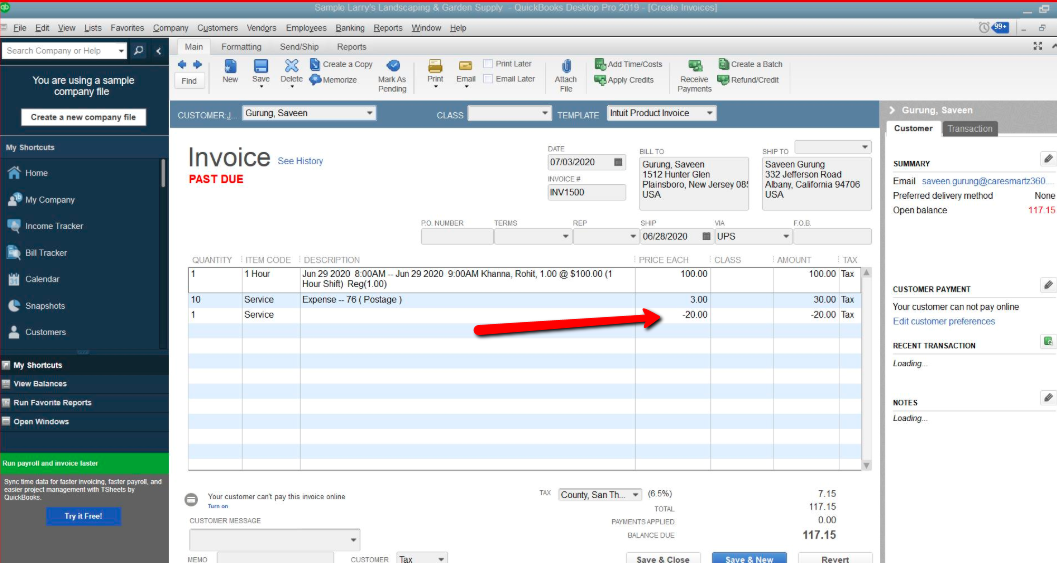Viewport: 1057px width, 563px height.
Task: Switch to the Formatting ribbon tab
Action: coord(241,47)
